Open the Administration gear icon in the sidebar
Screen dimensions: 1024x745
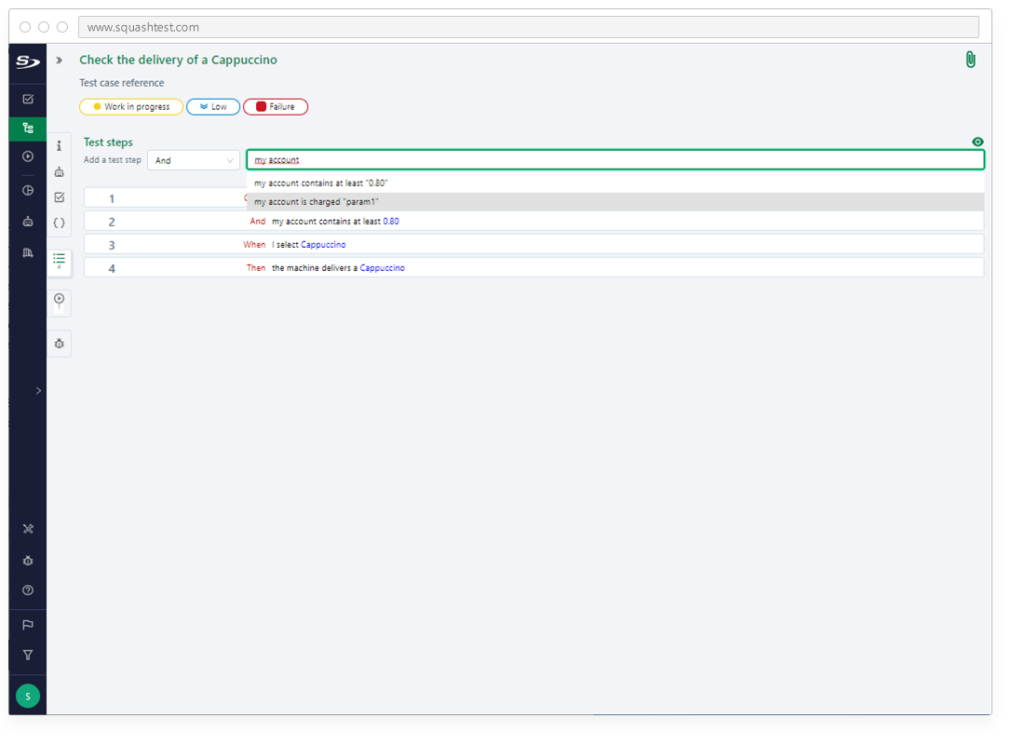(27, 560)
